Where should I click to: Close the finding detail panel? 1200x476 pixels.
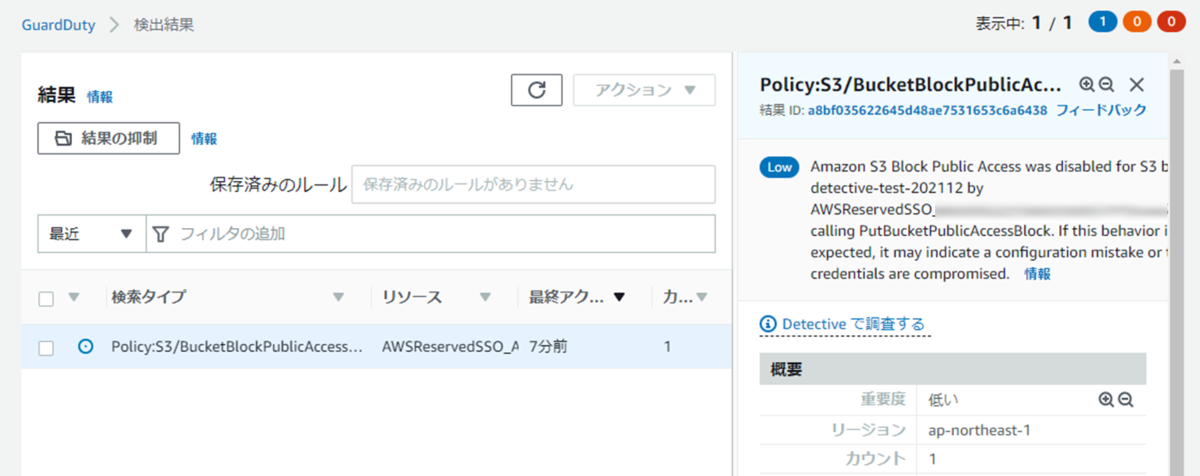click(1136, 85)
